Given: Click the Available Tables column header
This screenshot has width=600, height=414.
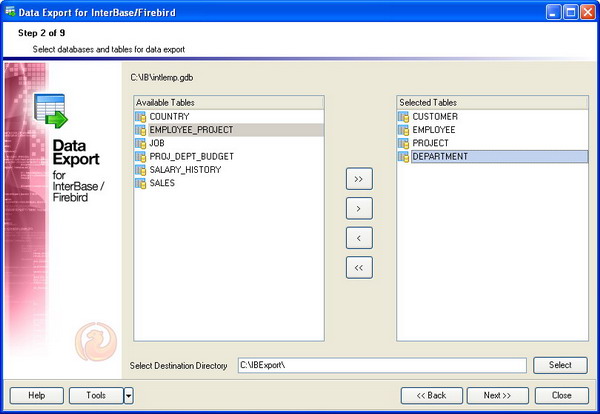Looking at the screenshot, I should (x=228, y=103).
